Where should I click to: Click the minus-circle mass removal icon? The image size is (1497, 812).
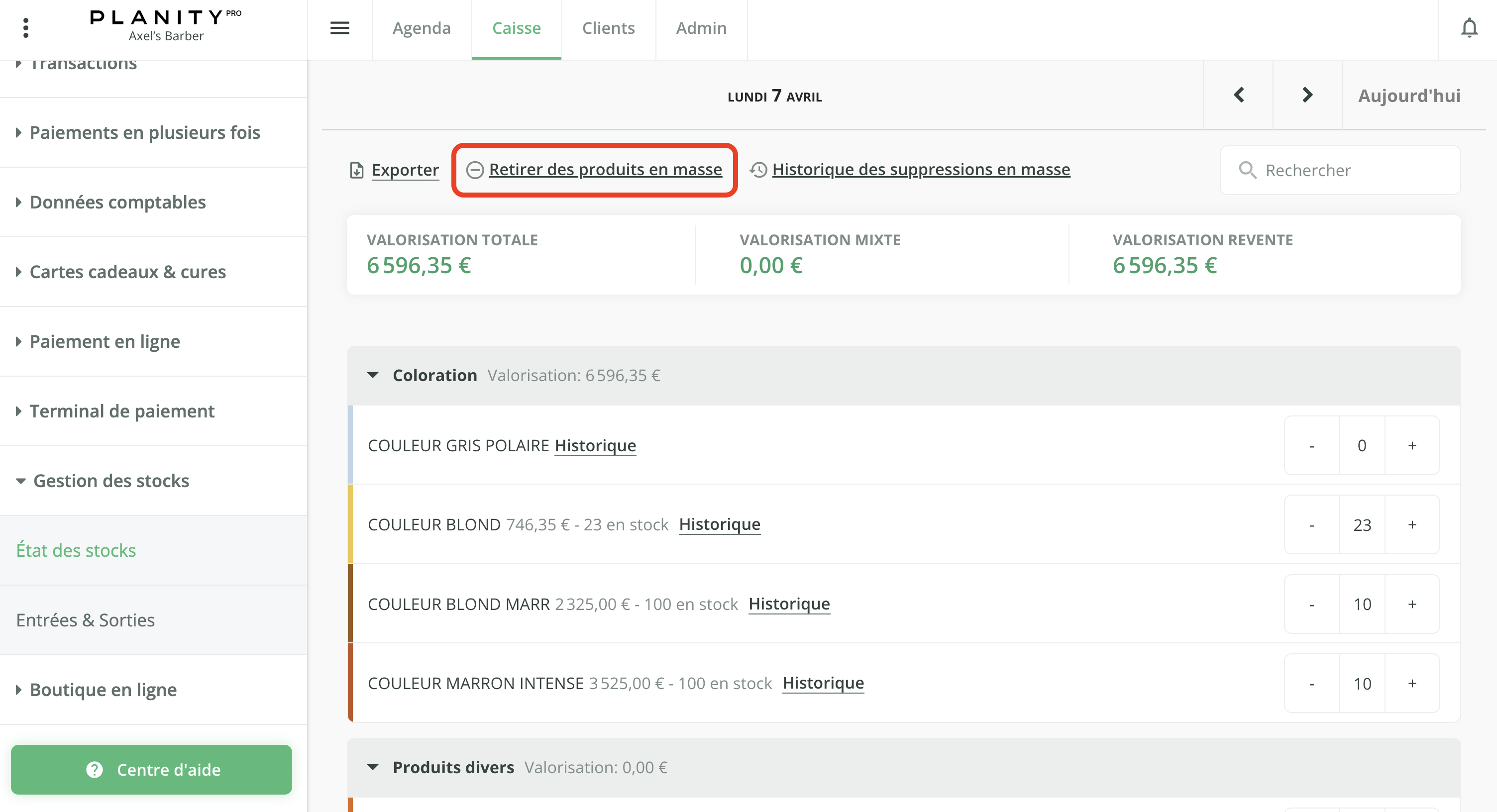click(x=475, y=170)
